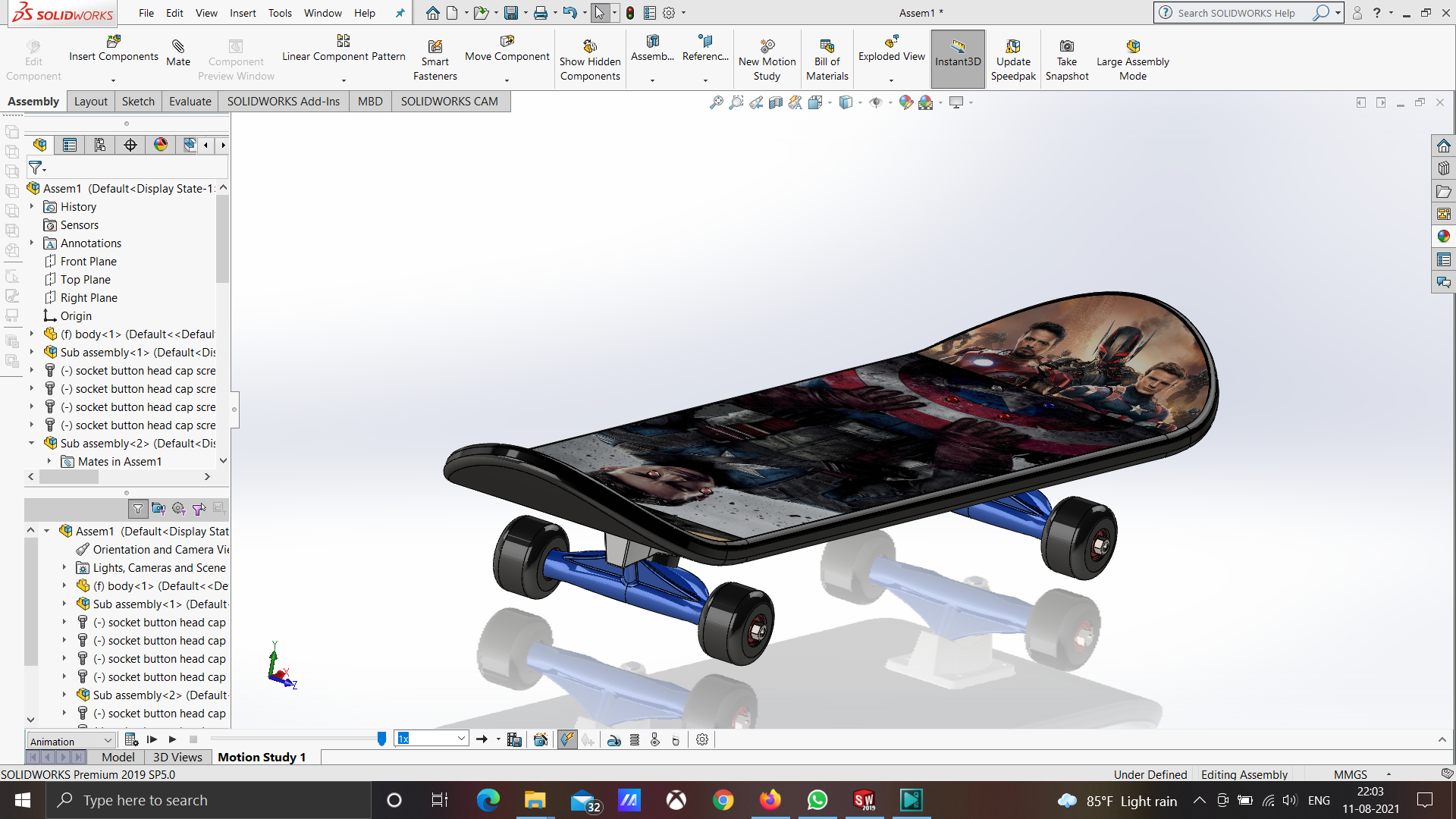The width and height of the screenshot is (1456, 819).
Task: Click Zoom to Fit in view toolbar
Action: [716, 102]
